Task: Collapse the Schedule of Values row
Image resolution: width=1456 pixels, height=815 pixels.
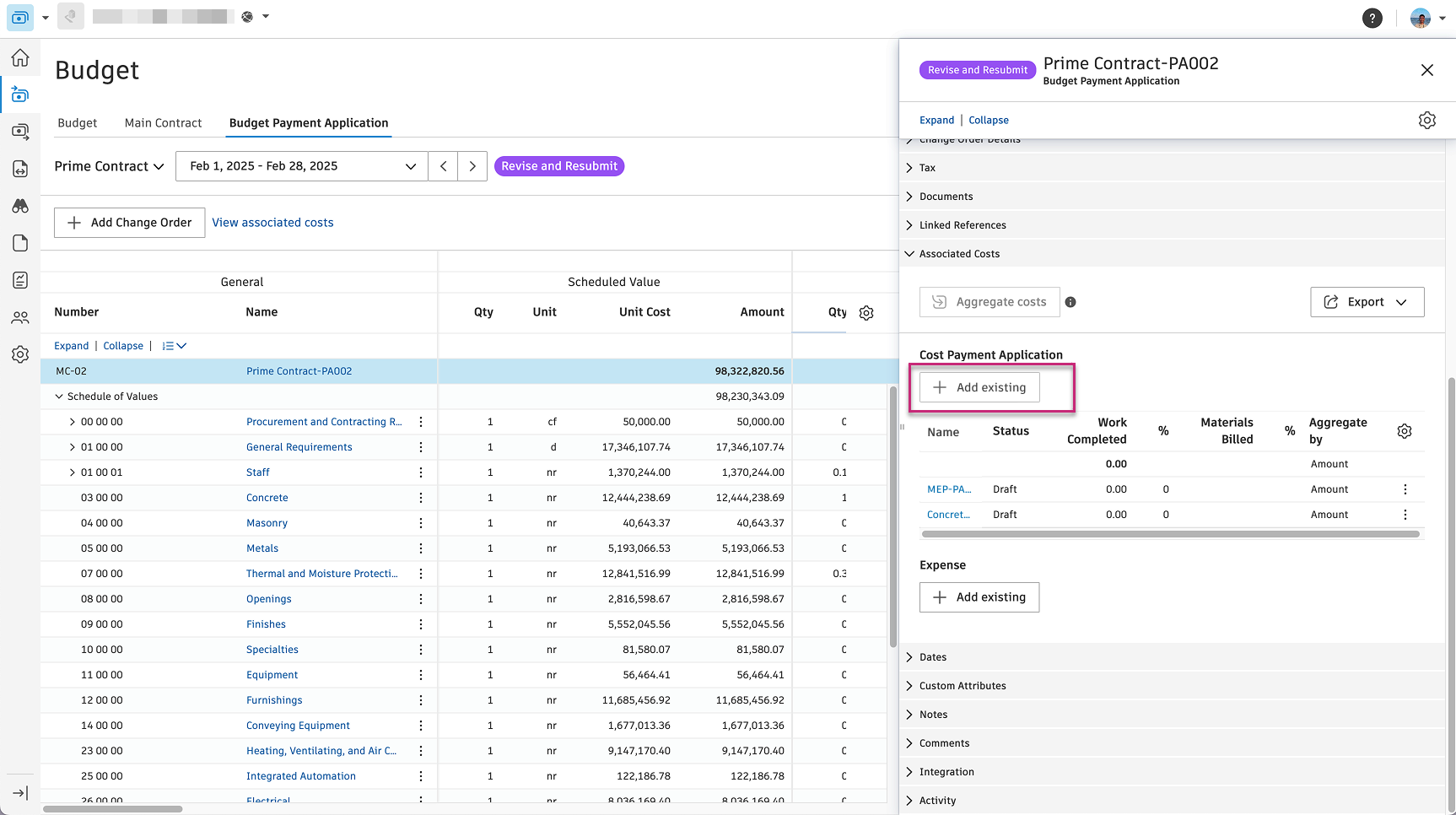Action: 59,397
